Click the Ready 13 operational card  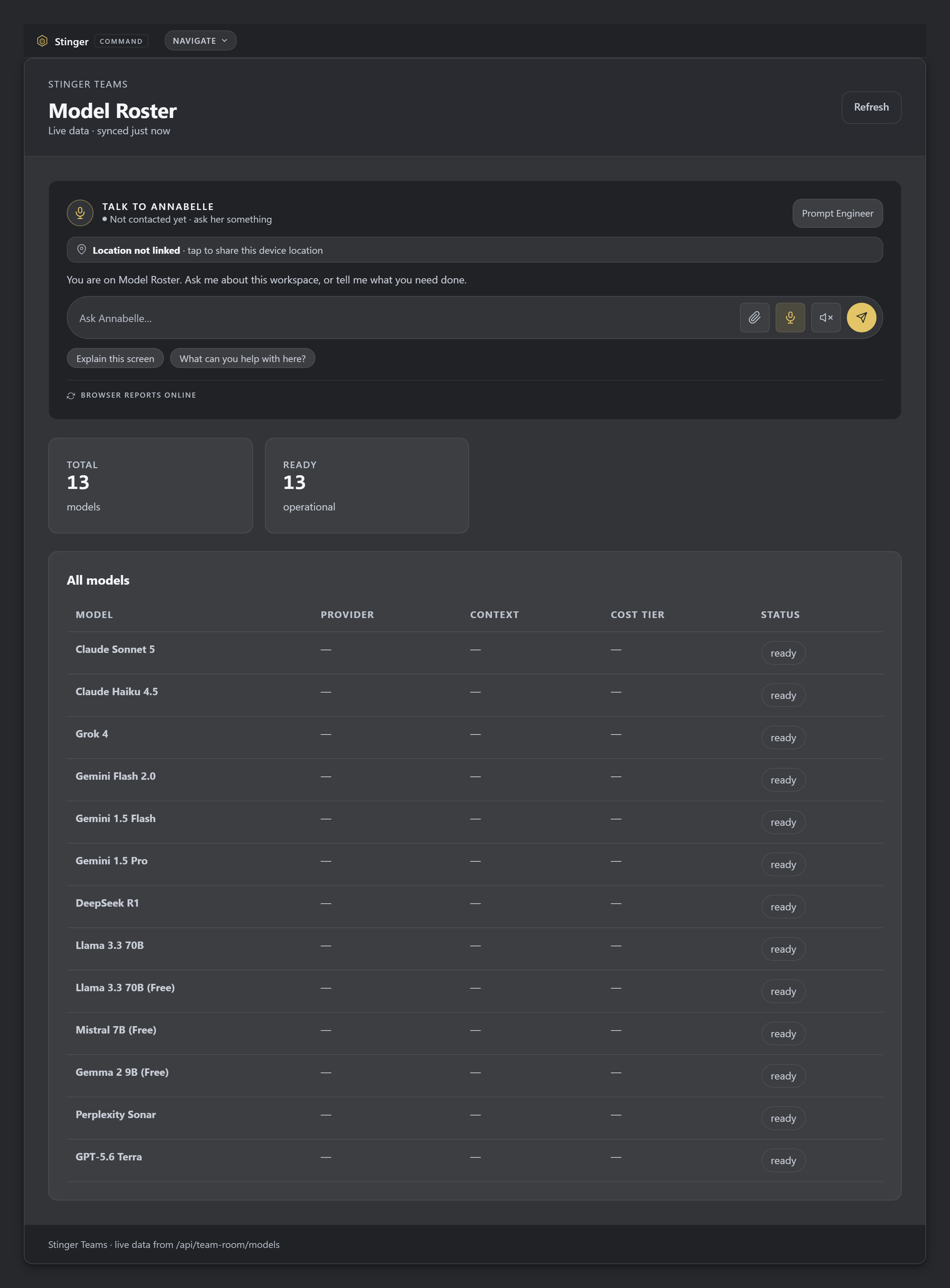[x=367, y=486]
